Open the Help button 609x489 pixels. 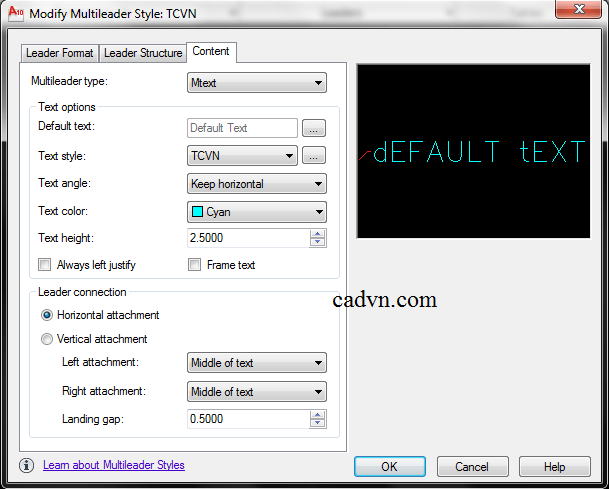click(x=555, y=466)
